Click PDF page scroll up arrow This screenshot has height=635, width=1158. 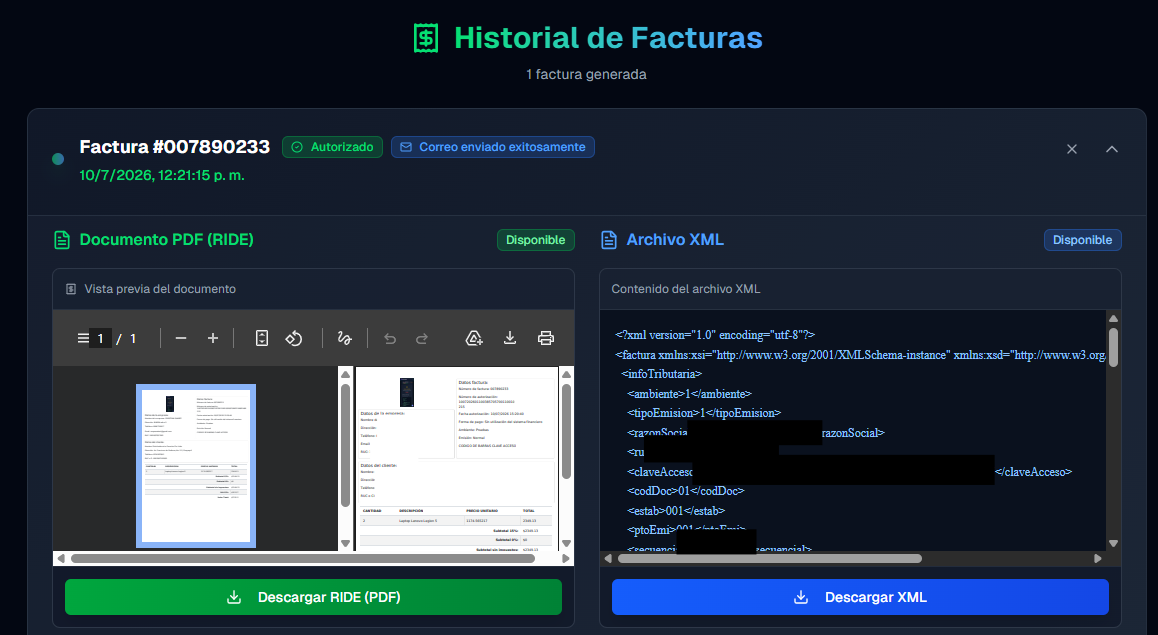tap(566, 374)
